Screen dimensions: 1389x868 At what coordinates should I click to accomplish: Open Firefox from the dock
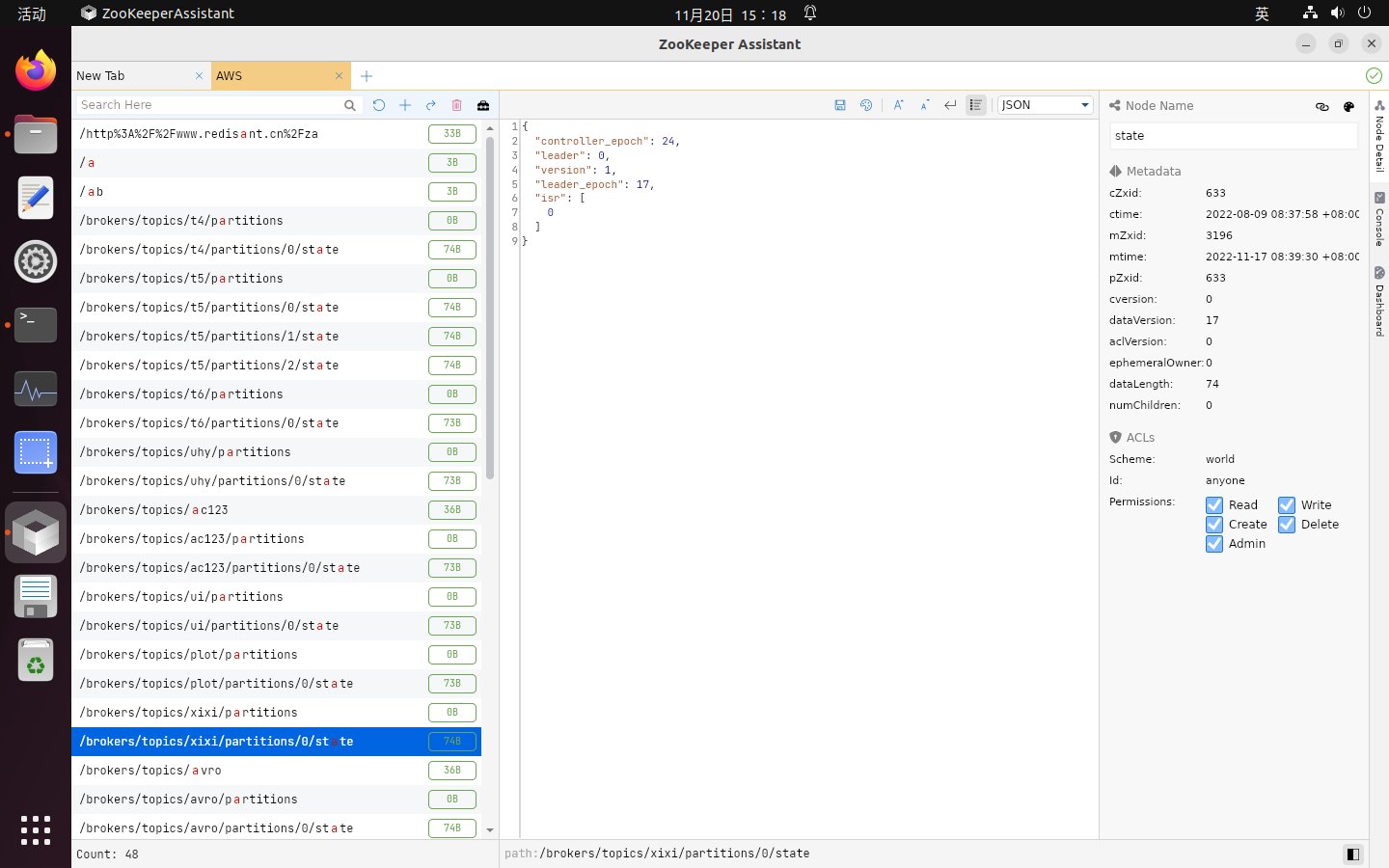pyautogui.click(x=36, y=70)
